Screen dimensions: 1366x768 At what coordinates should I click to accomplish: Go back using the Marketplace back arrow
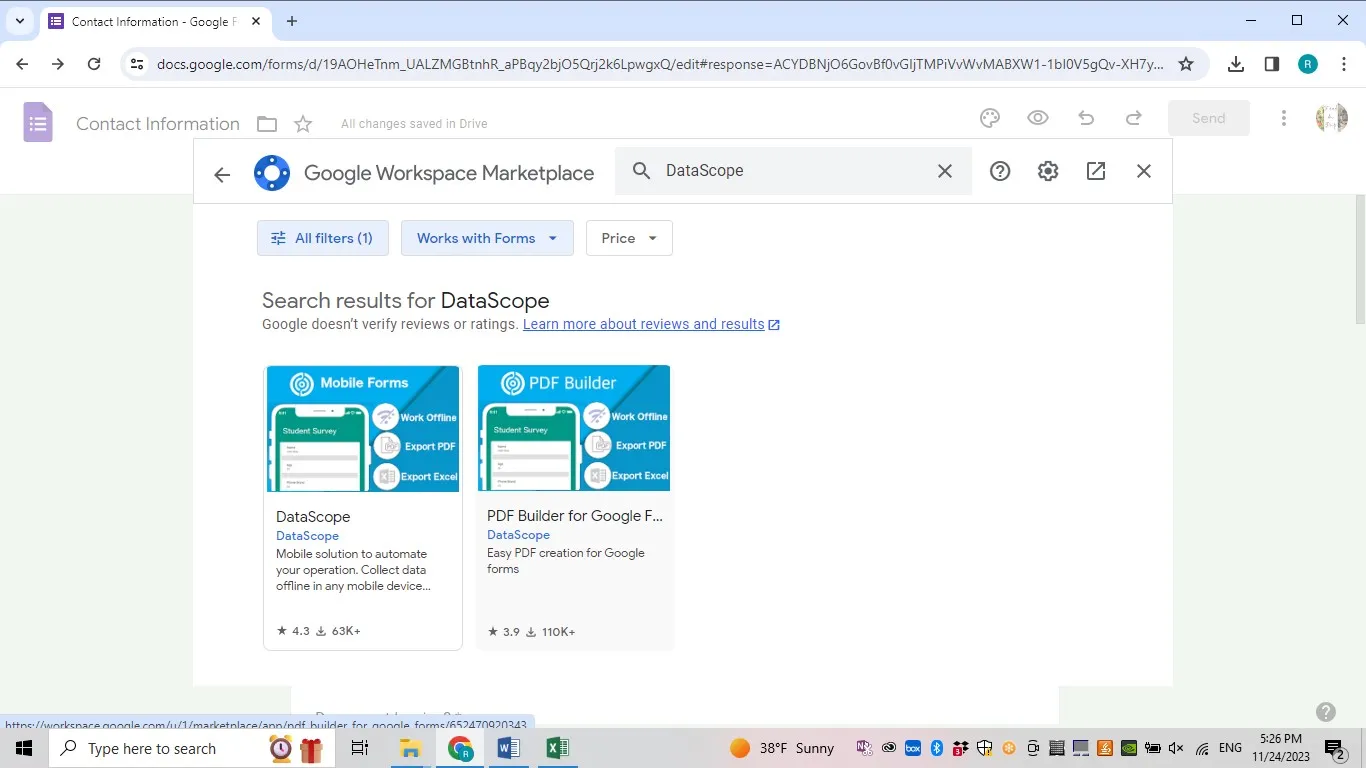point(221,173)
